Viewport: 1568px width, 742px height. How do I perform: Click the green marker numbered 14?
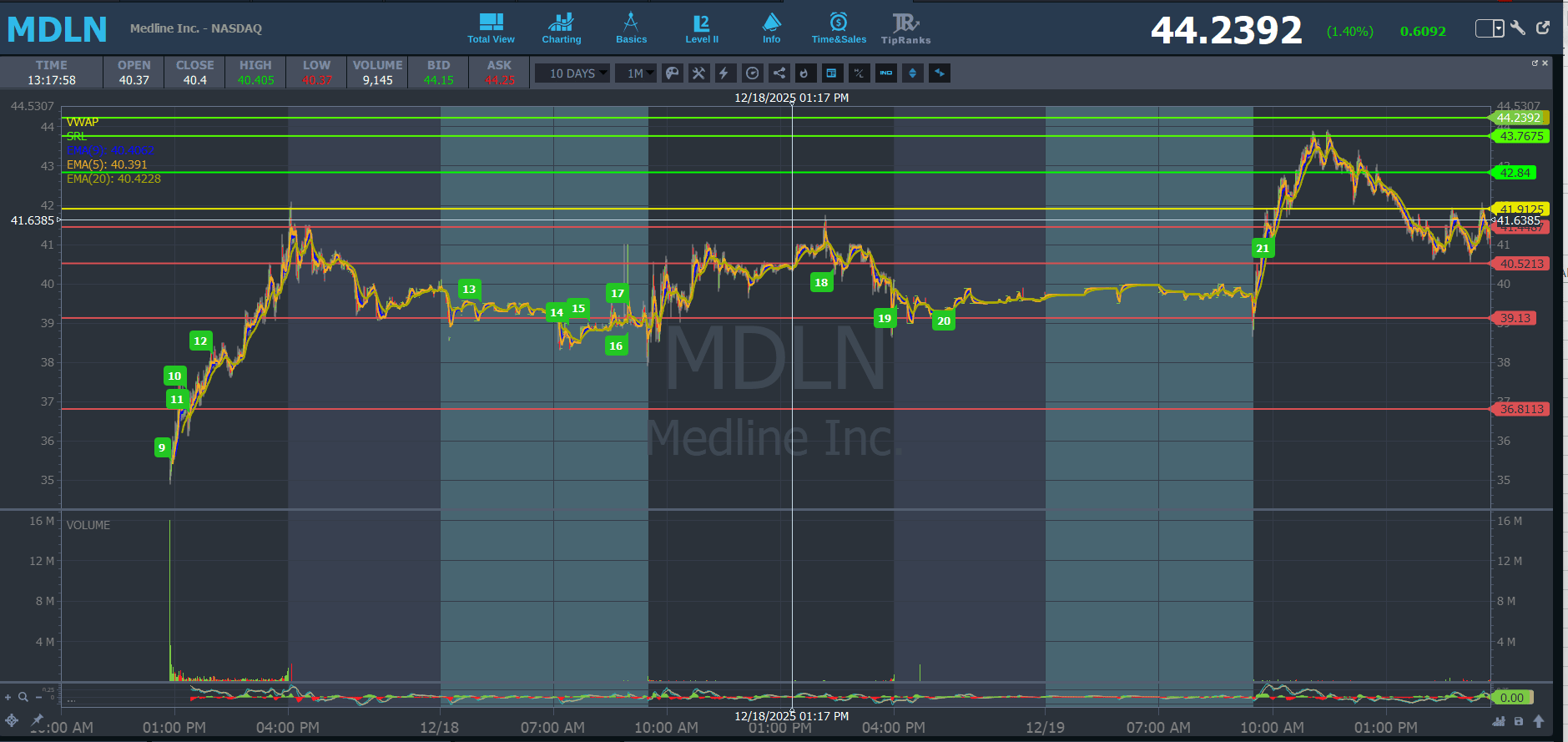click(557, 312)
